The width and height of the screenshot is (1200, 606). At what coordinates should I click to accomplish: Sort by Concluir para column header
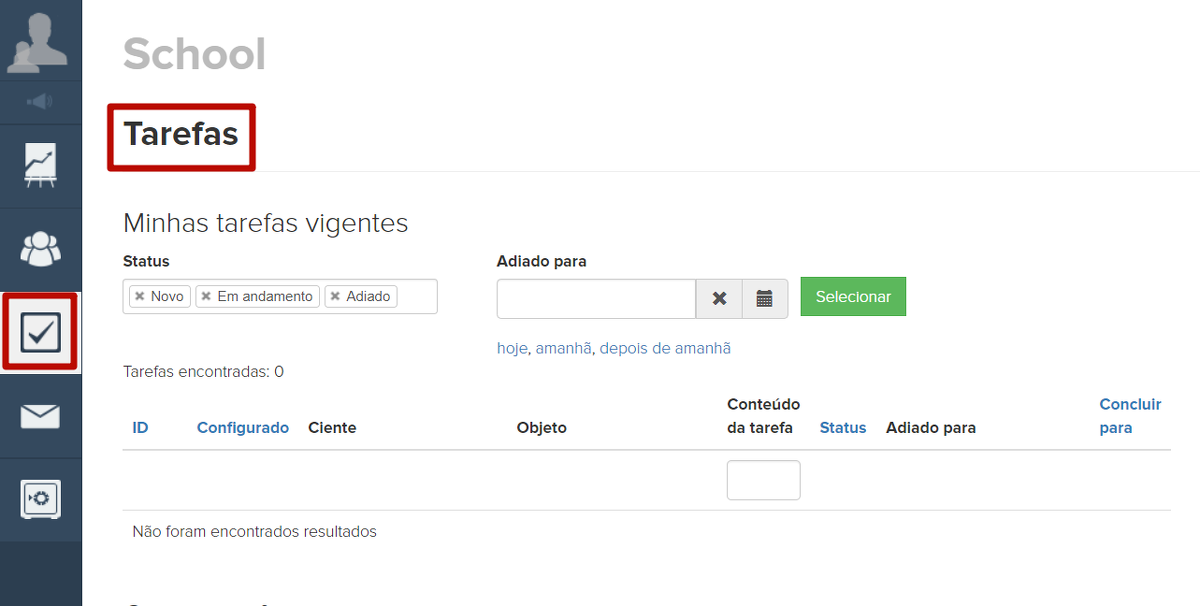[x=1130, y=416]
